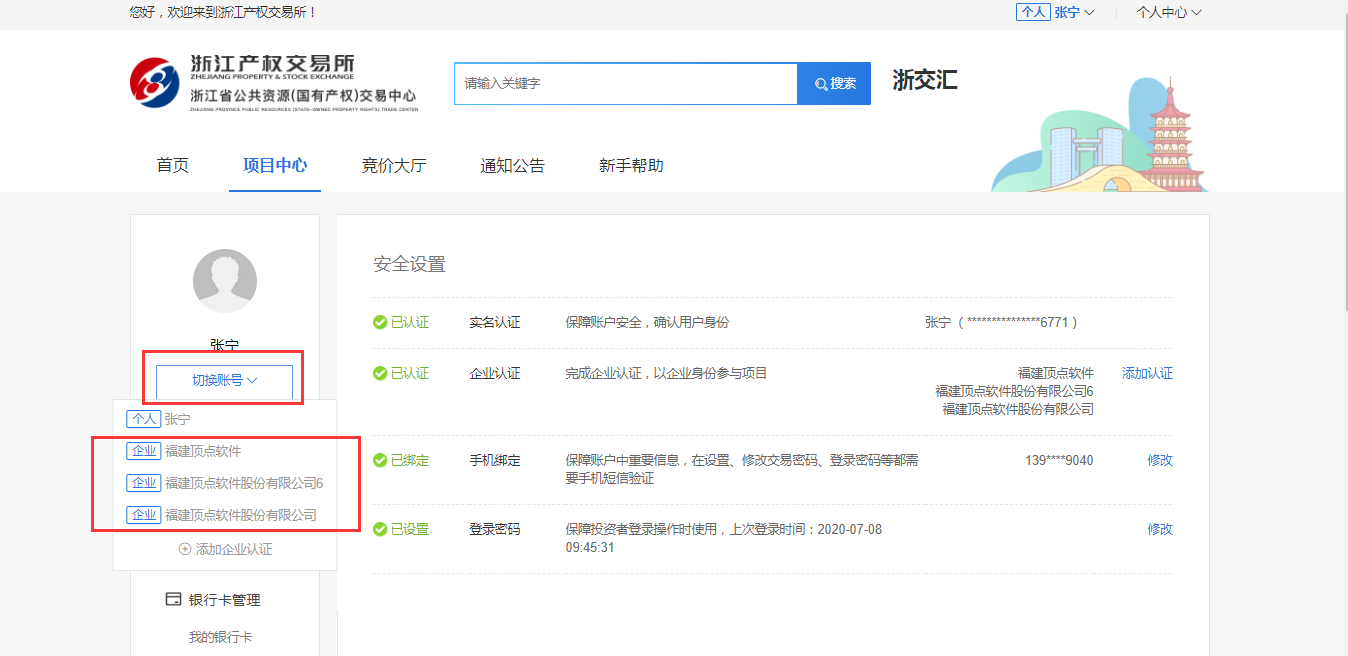1348x656 pixels.
Task: Go to the 通知公告 tab
Action: pyautogui.click(x=512, y=166)
